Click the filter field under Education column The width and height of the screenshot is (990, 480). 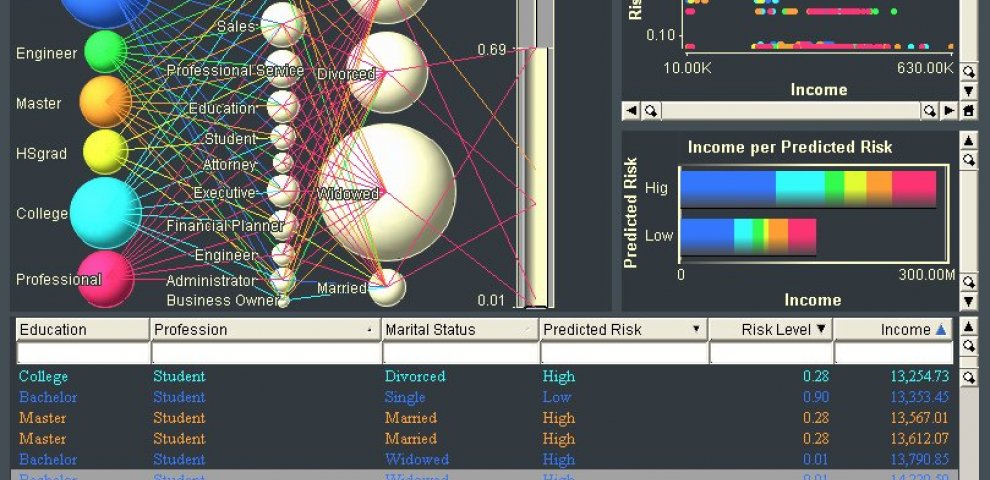pos(82,353)
